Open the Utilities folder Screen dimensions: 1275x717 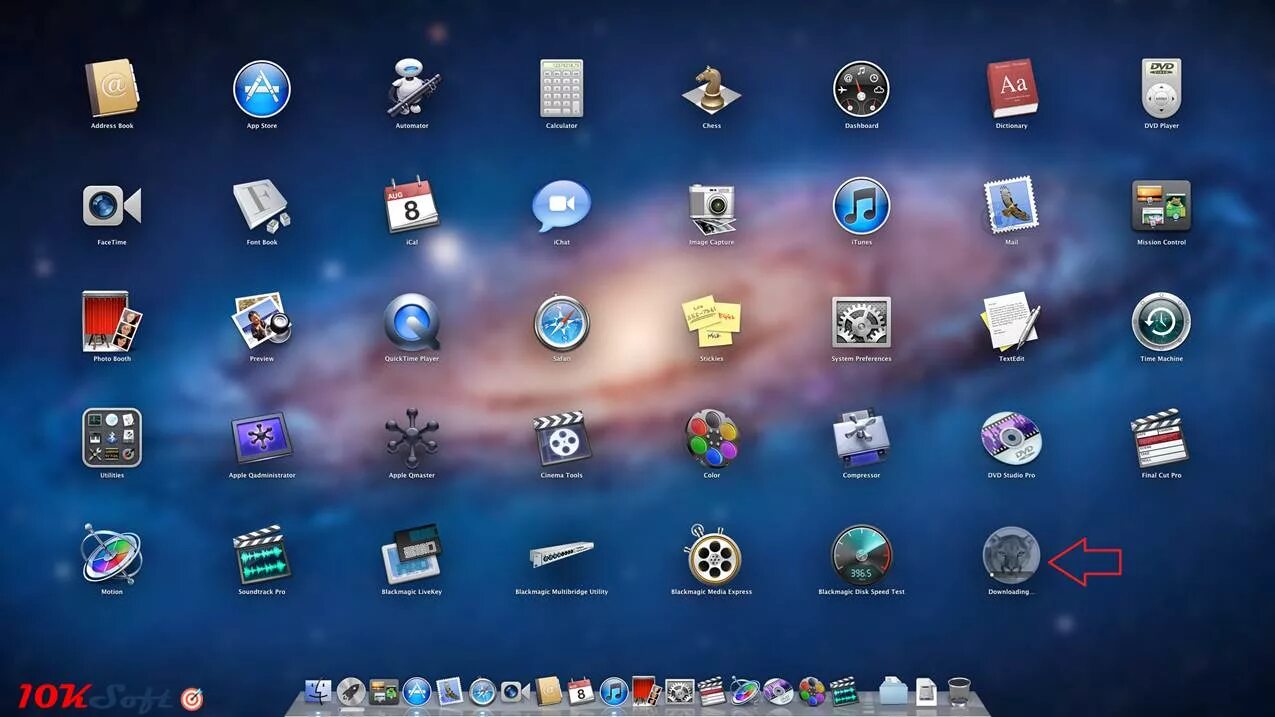click(x=112, y=438)
